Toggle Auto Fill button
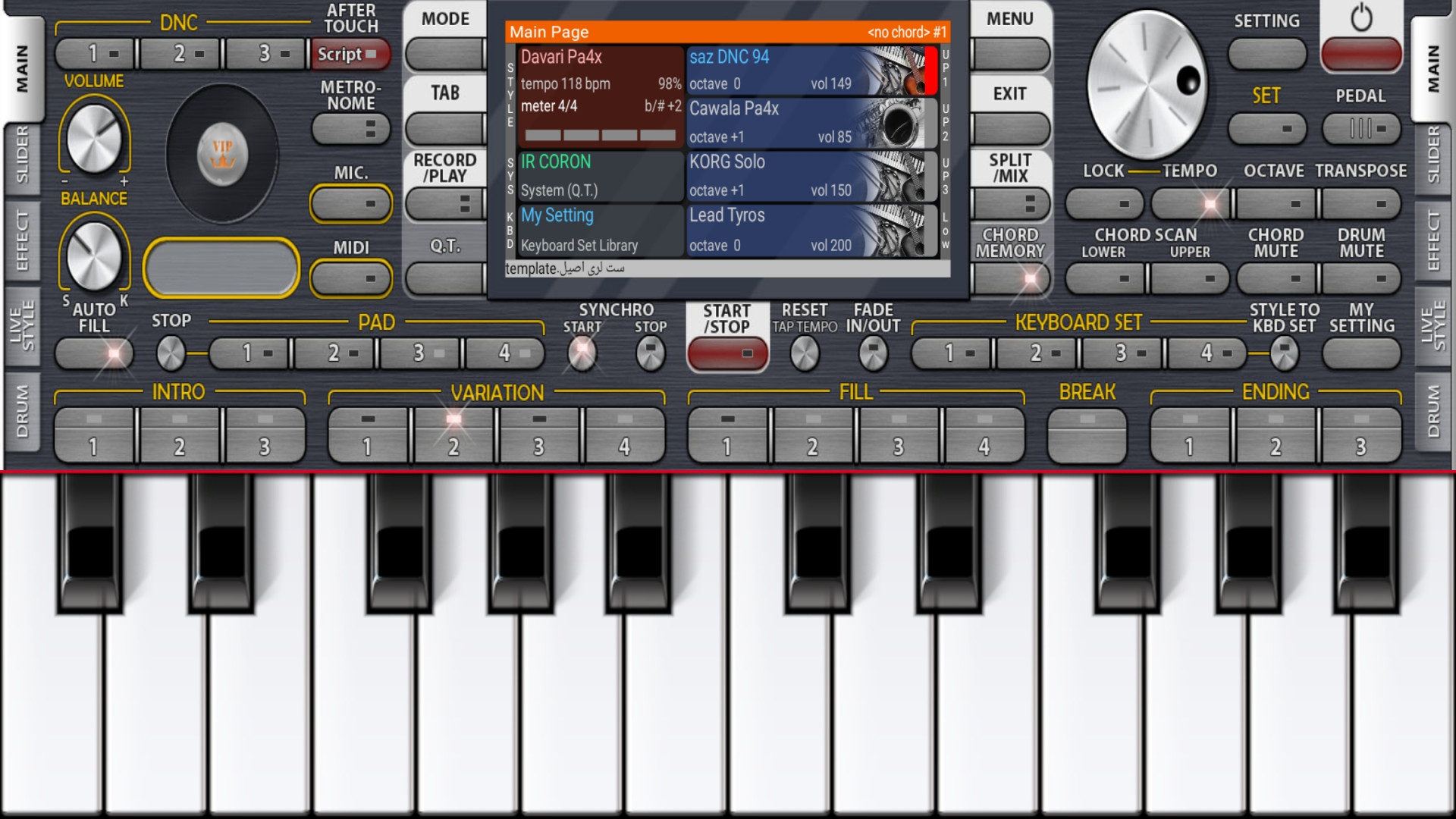The image size is (1456, 819). pos(94,353)
